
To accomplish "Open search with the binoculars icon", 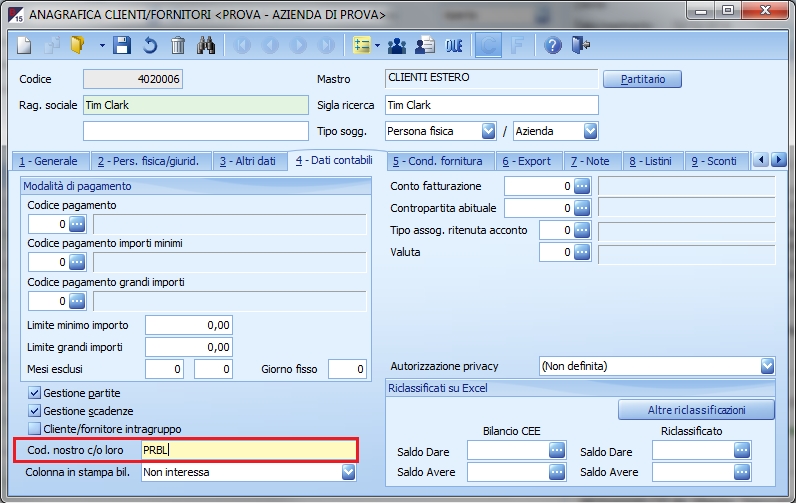I will (x=207, y=45).
